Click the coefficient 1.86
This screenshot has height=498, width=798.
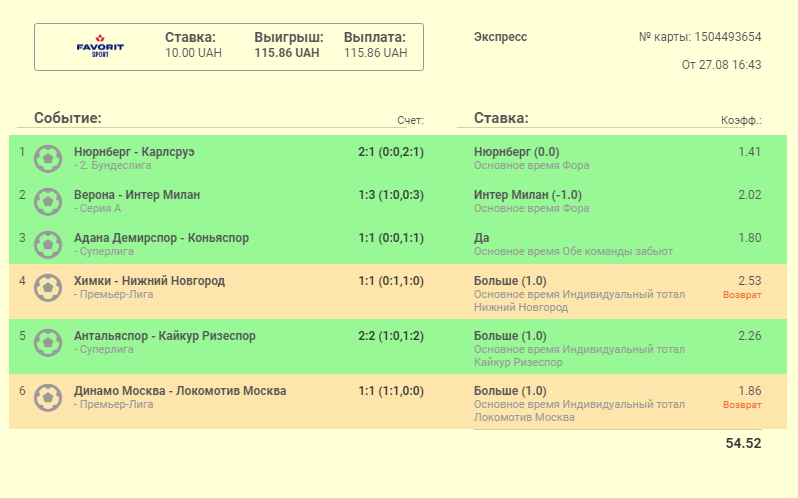(750, 391)
